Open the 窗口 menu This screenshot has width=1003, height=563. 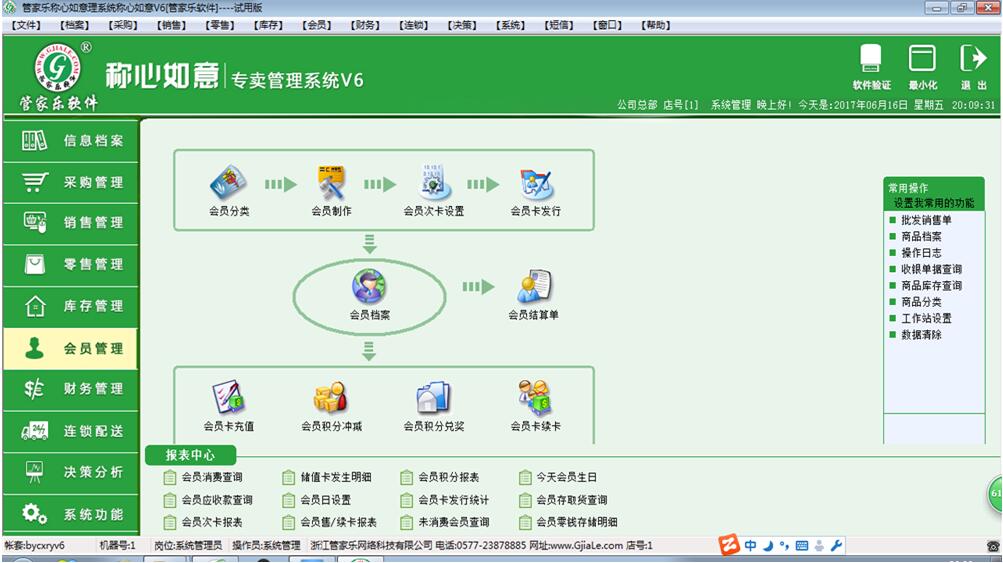tap(608, 25)
